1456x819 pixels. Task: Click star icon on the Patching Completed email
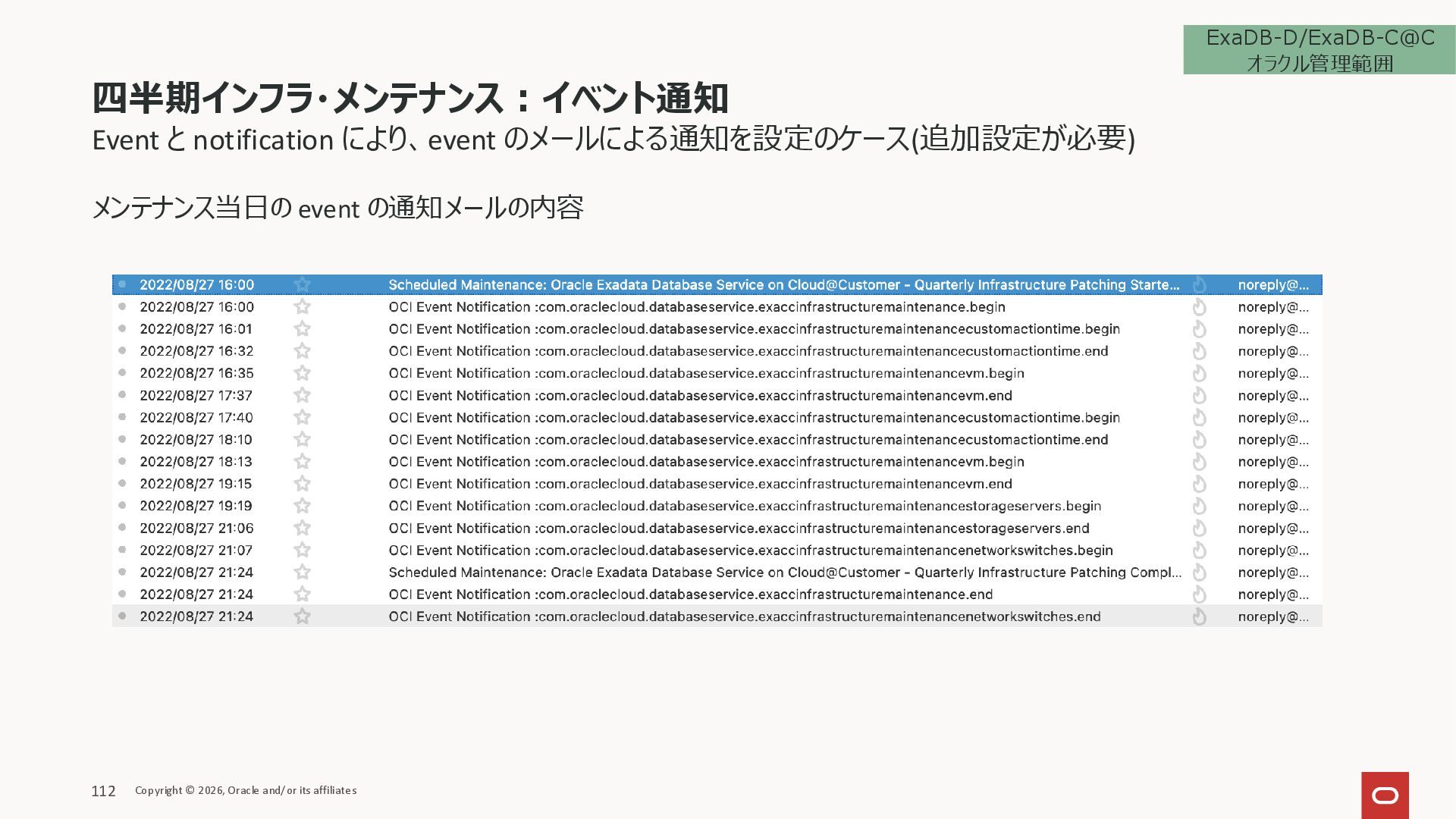coord(302,572)
